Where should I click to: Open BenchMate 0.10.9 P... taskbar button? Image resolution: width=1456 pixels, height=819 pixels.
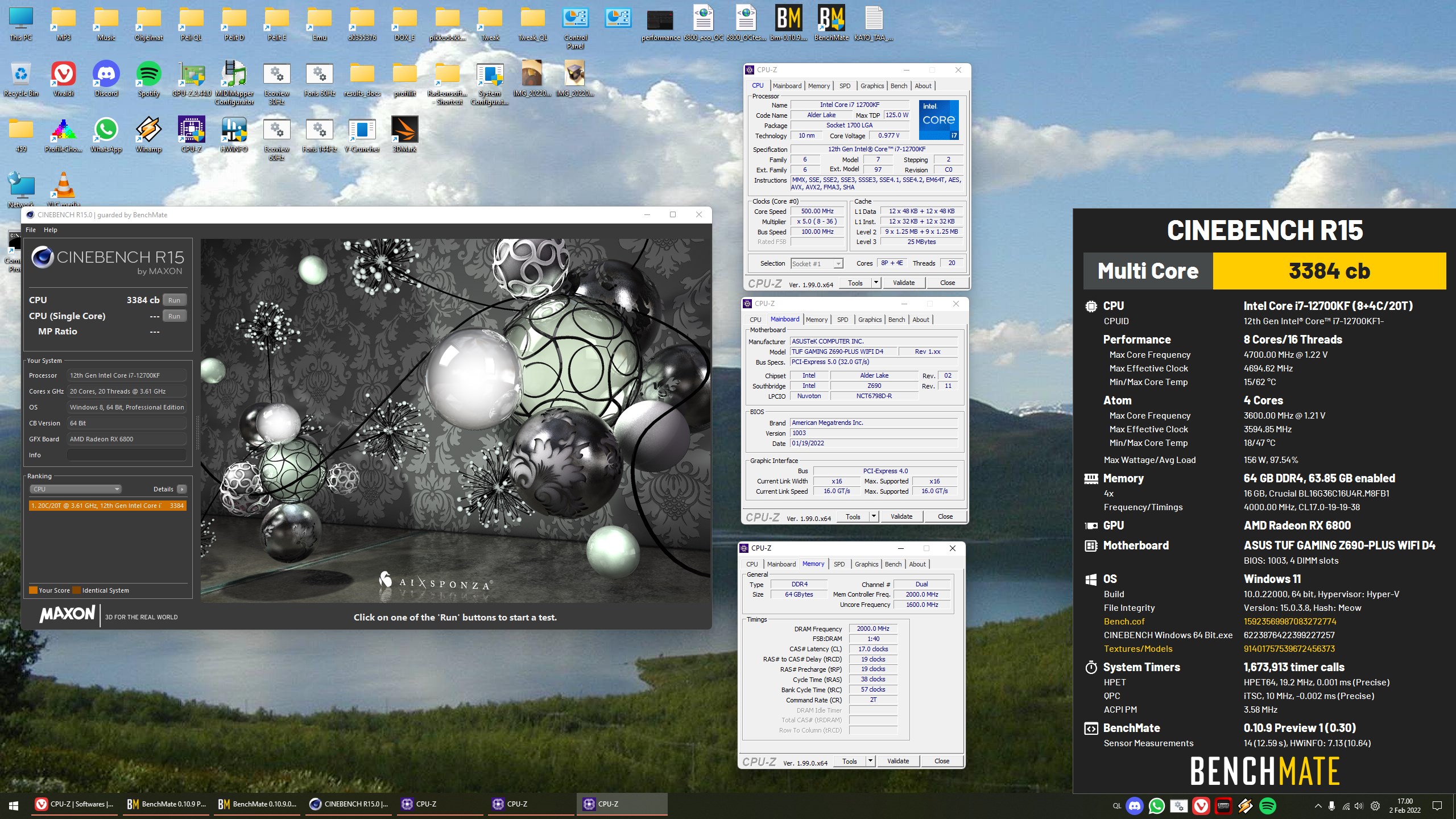click(166, 804)
